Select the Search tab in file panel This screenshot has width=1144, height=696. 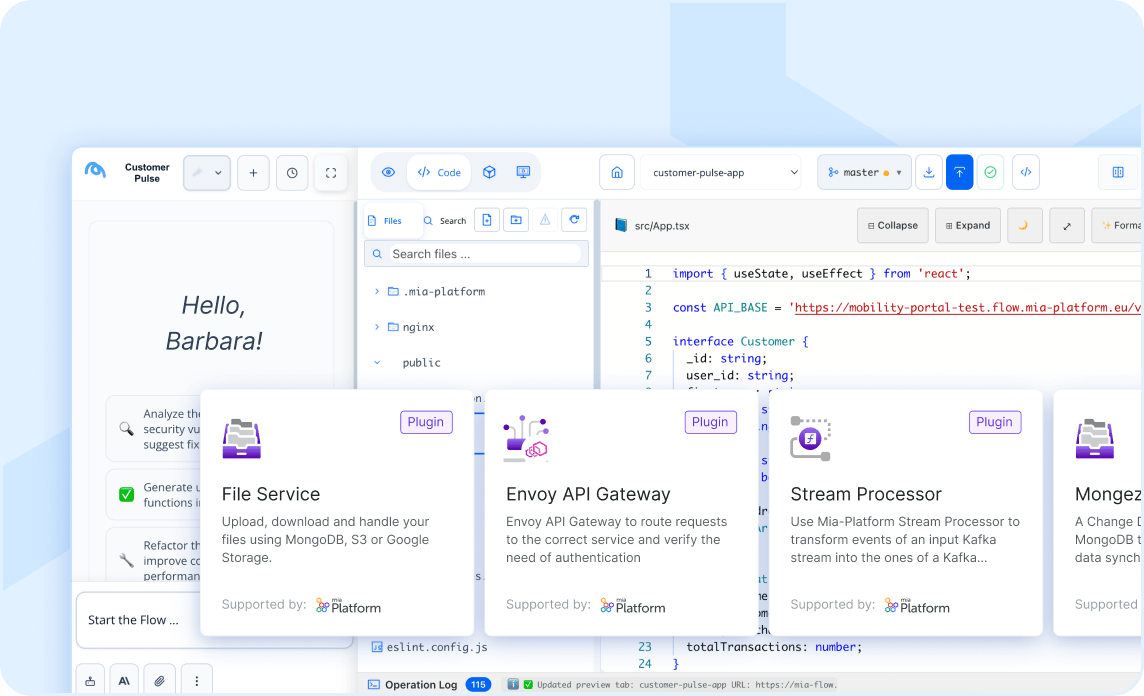(445, 220)
